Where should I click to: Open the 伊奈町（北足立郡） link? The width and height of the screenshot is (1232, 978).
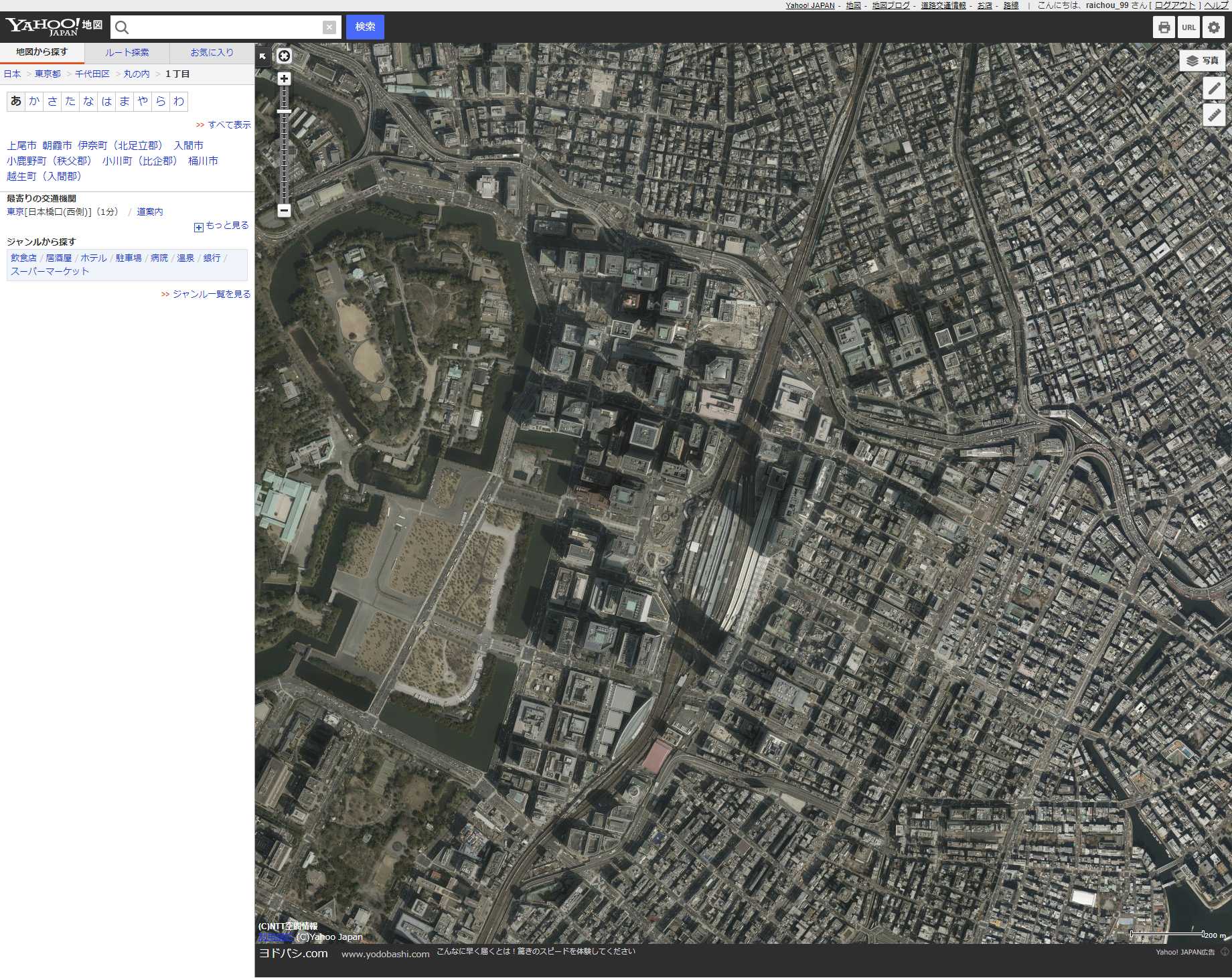[x=121, y=145]
